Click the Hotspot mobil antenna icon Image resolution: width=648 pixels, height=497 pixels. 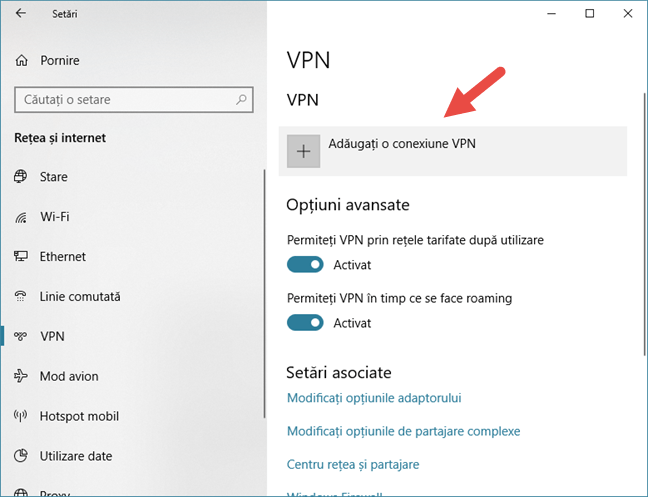pyautogui.click(x=21, y=416)
